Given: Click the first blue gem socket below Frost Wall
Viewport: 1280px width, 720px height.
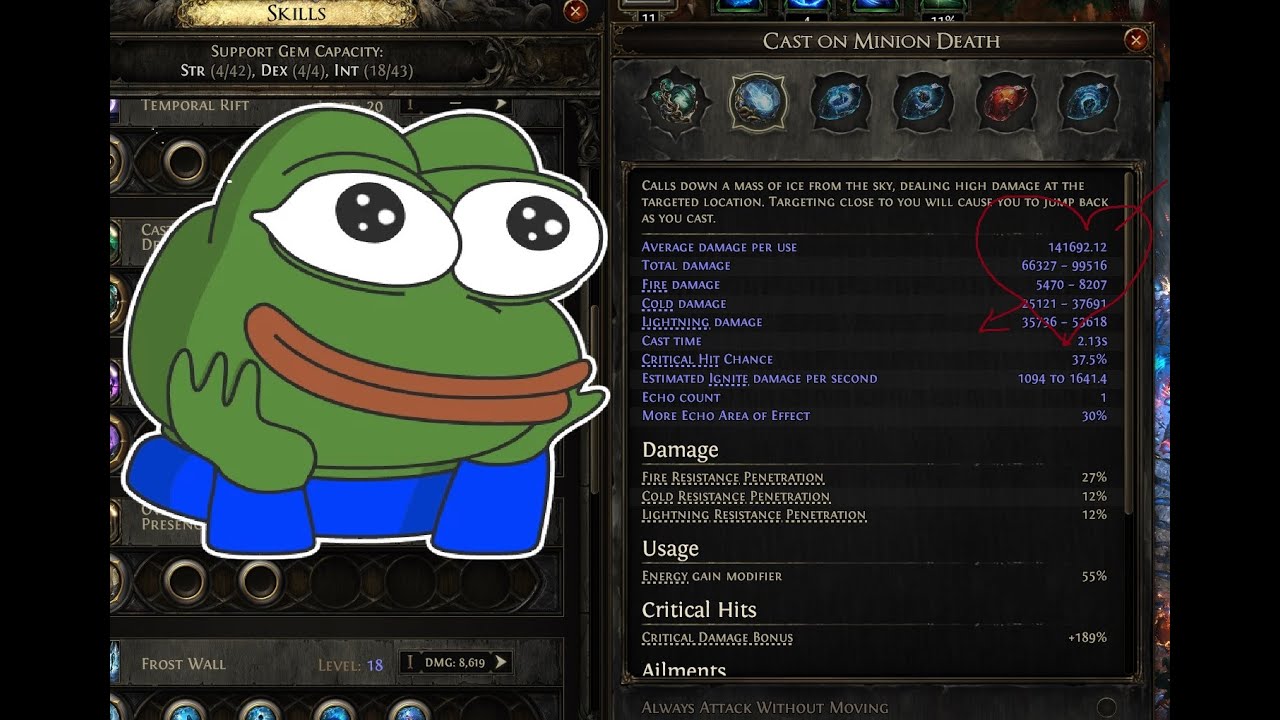Looking at the screenshot, I should 185,712.
